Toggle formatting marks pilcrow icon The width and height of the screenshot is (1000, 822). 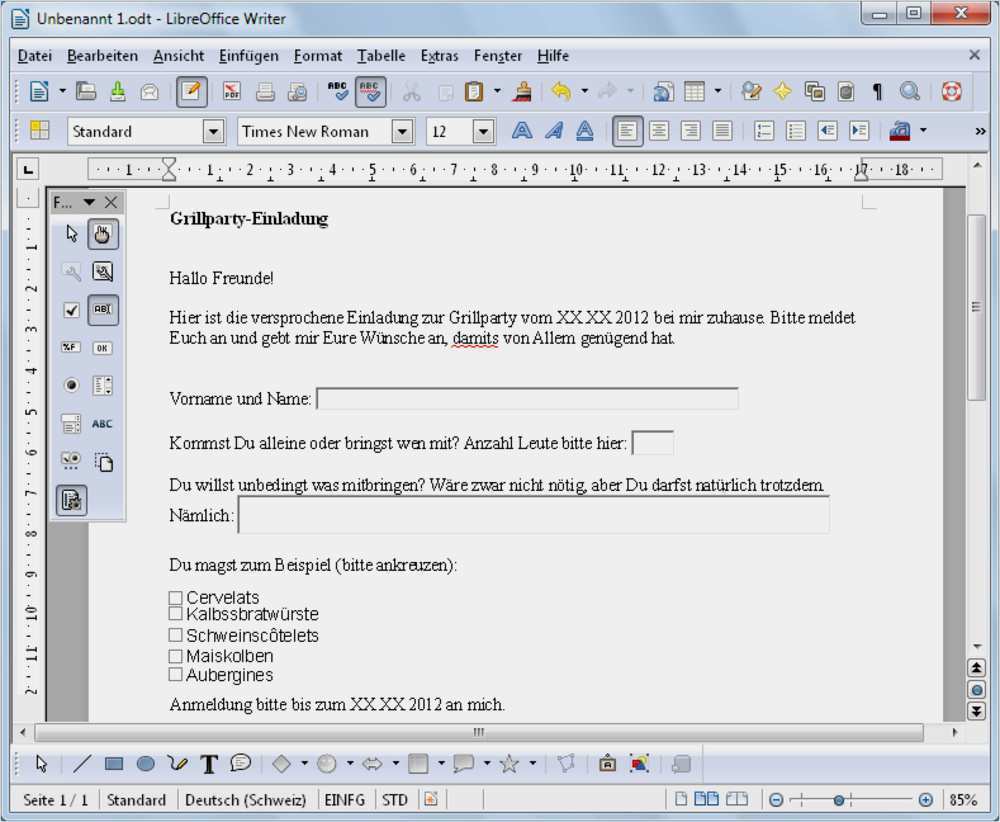coord(877,92)
